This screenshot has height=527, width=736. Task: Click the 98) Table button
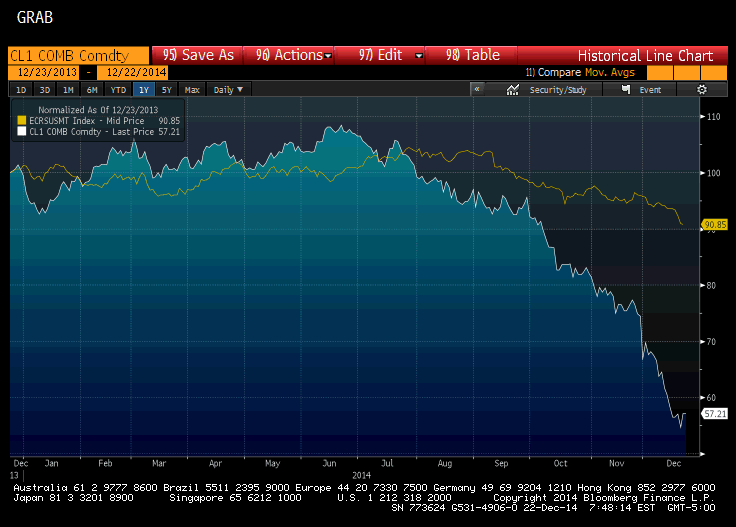tap(472, 55)
